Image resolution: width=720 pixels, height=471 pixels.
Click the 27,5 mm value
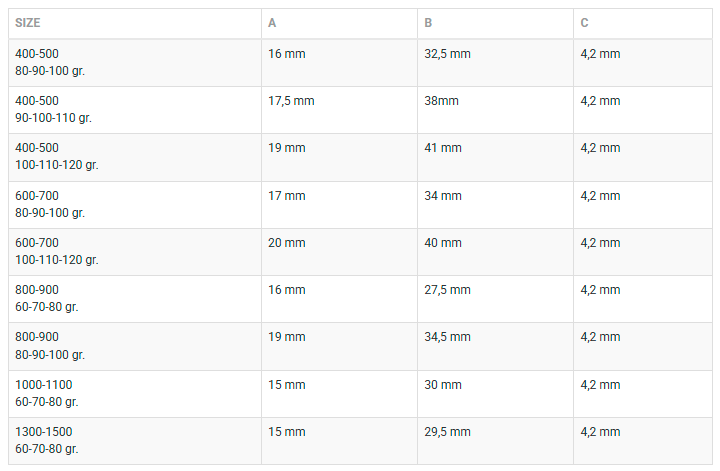[x=447, y=290]
